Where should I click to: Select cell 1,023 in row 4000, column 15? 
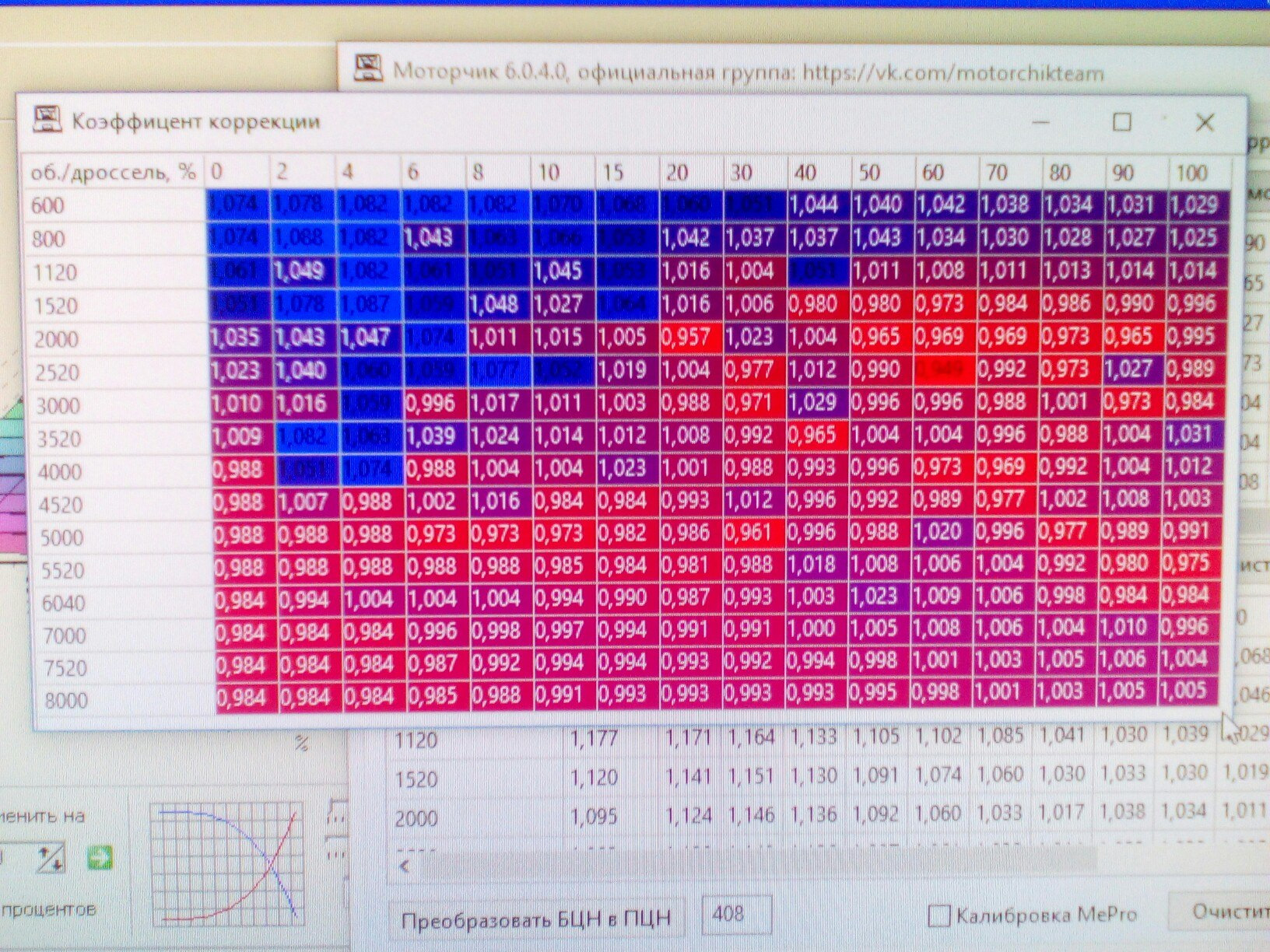[628, 468]
